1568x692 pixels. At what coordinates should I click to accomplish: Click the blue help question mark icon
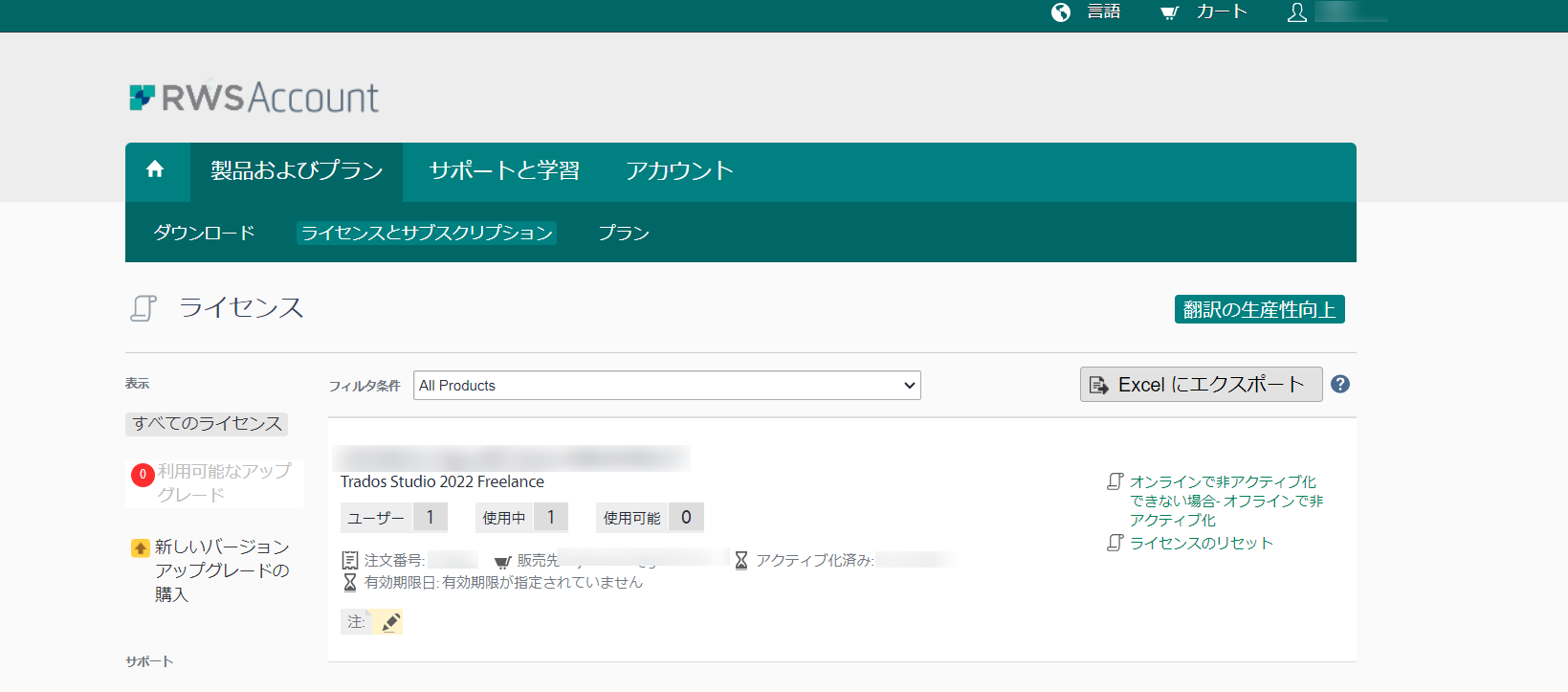tap(1340, 384)
